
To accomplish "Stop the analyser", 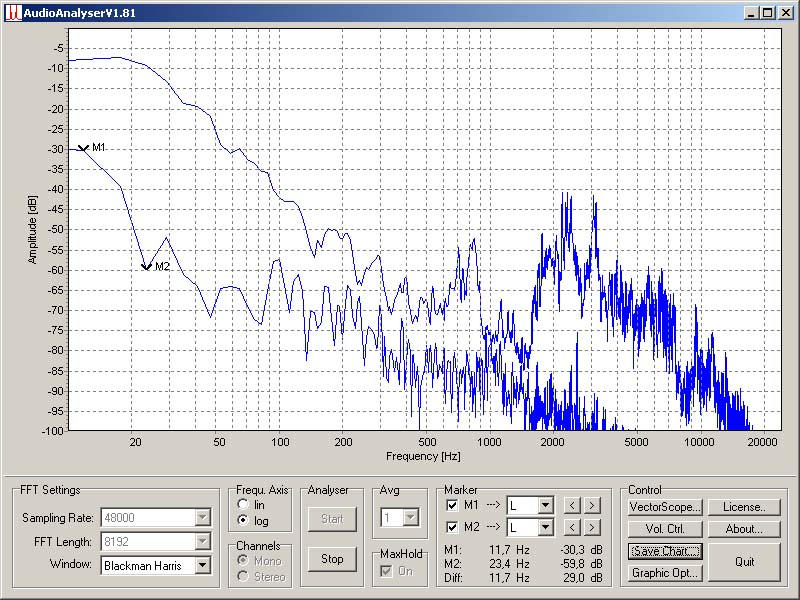I will tap(332, 559).
